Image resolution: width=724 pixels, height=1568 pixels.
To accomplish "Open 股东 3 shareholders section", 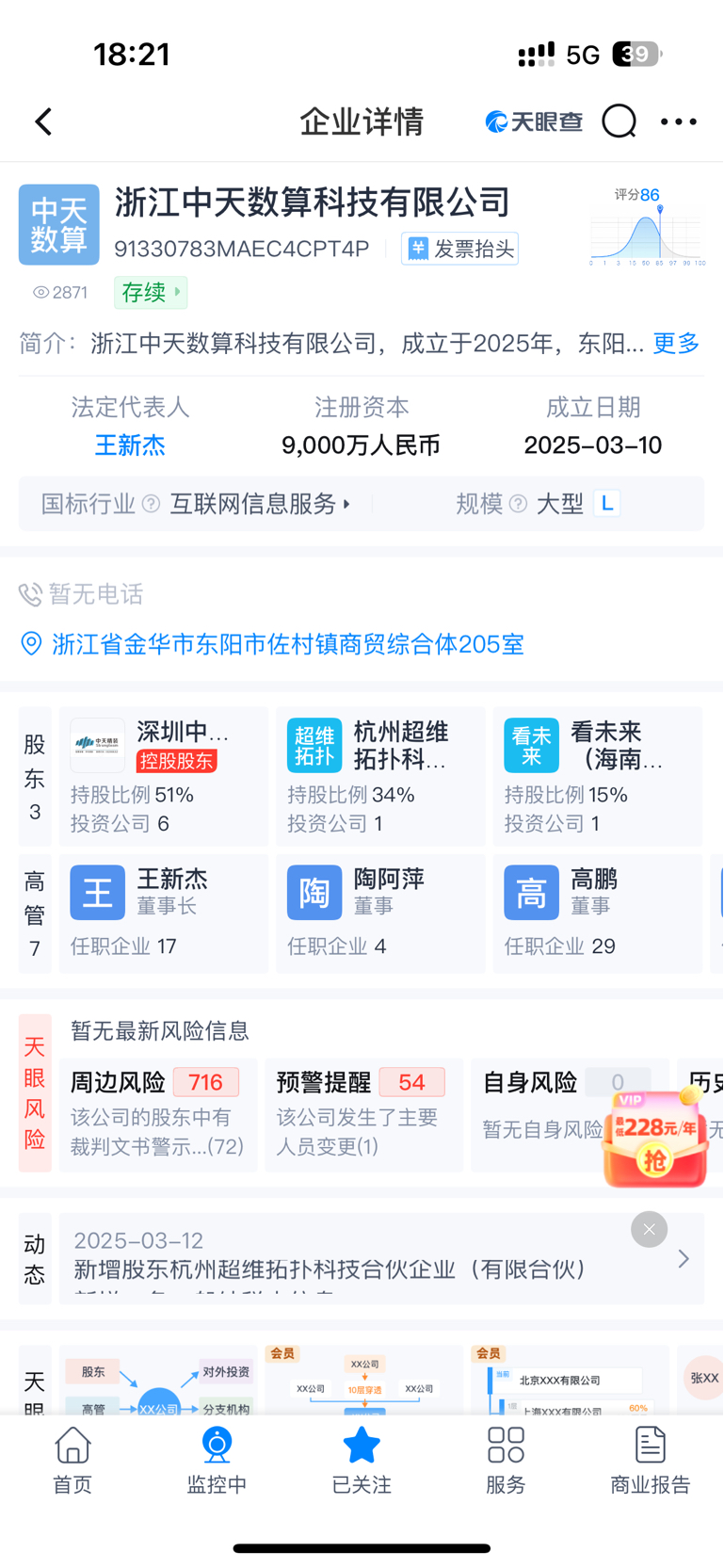I will 35,776.
